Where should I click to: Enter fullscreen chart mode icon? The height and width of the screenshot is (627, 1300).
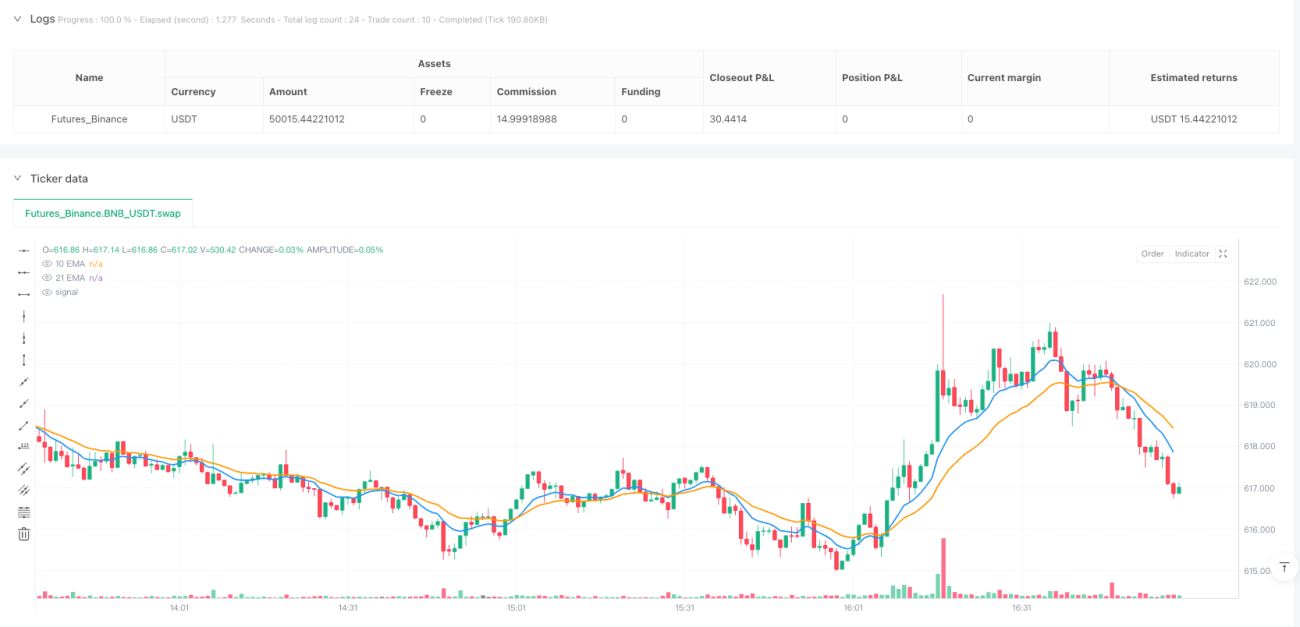pyautogui.click(x=1224, y=254)
